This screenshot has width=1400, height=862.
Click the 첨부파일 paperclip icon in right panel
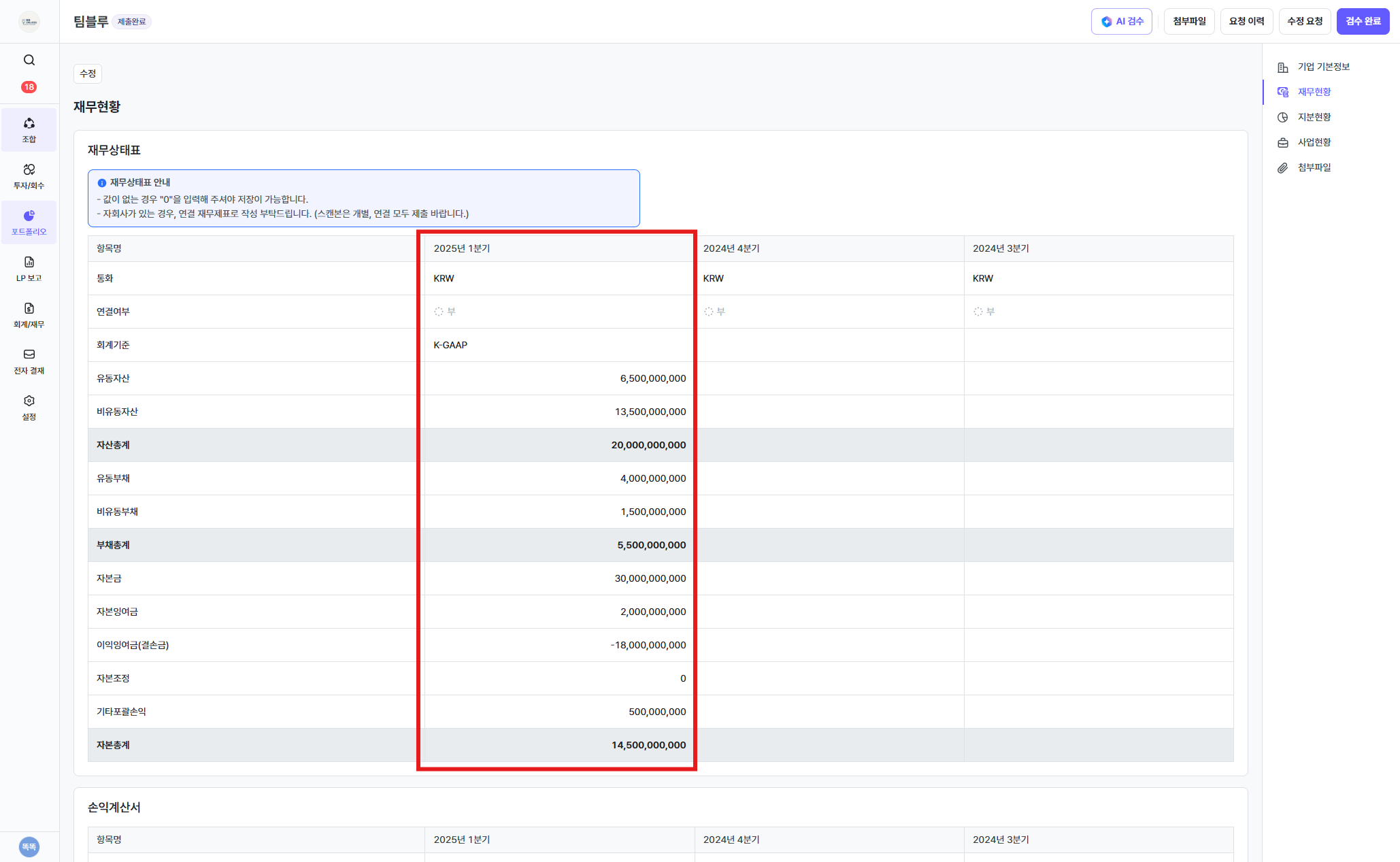click(x=1282, y=167)
